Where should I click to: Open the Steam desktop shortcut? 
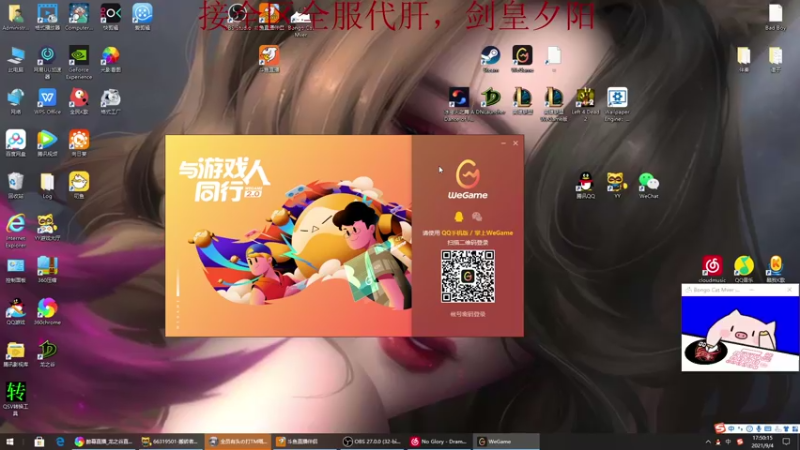tap(490, 59)
